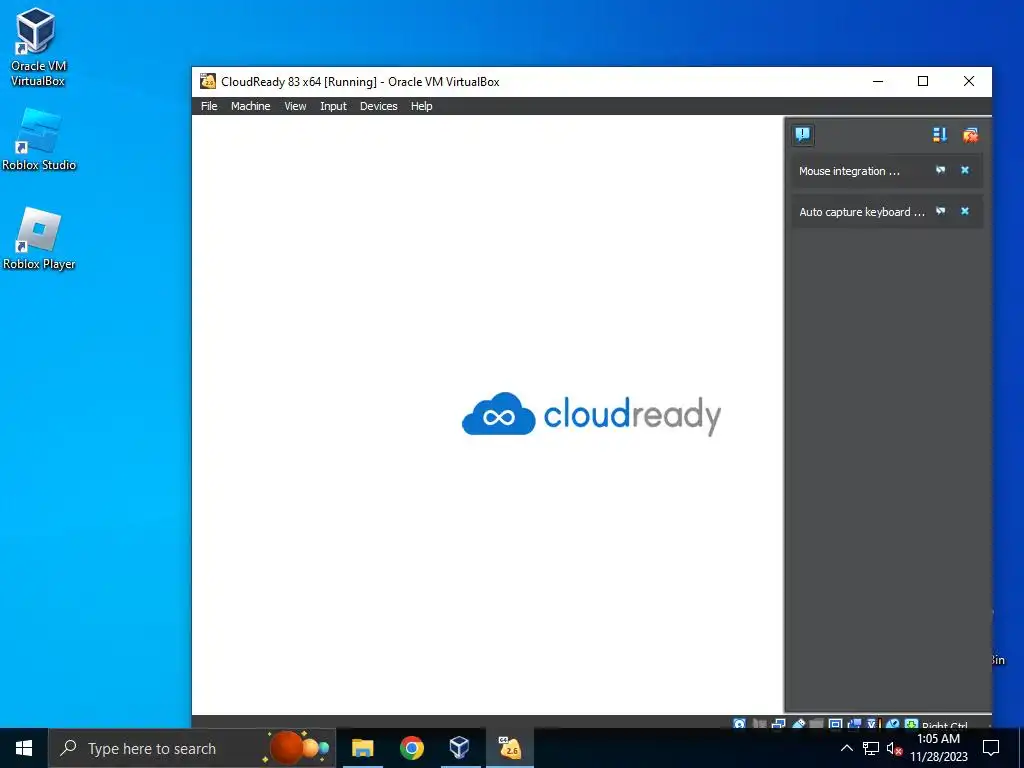Viewport: 1024px width, 768px height.
Task: Expand the Auto capture keyboard notification text
Action: (861, 212)
